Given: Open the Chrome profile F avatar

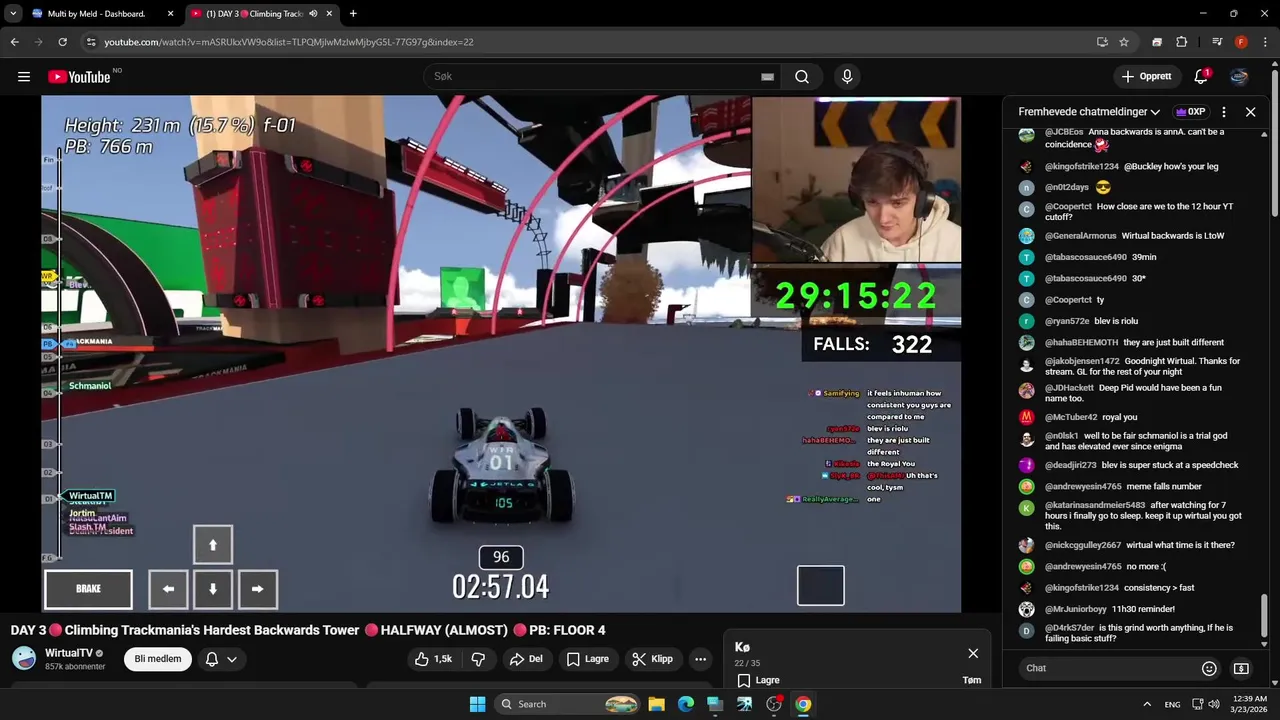Looking at the screenshot, I should [x=1241, y=42].
